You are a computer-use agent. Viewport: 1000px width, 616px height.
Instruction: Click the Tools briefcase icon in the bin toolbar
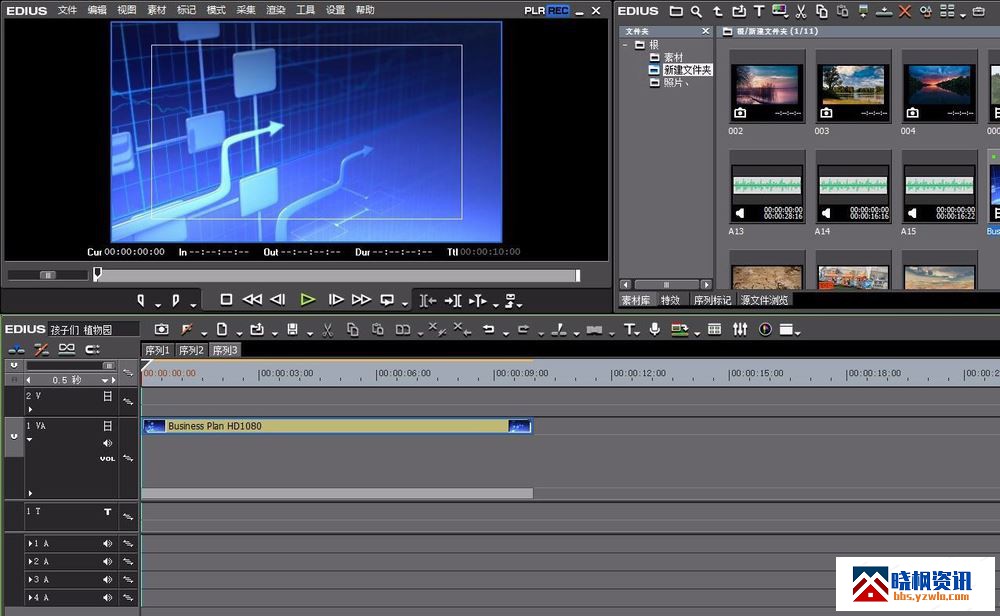979,11
